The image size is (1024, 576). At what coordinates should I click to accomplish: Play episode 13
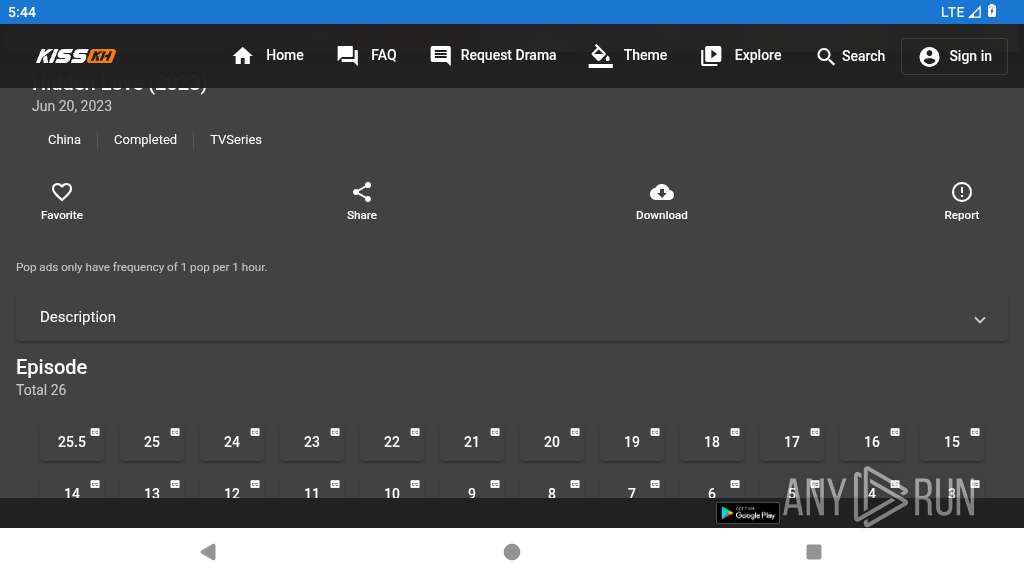click(152, 488)
